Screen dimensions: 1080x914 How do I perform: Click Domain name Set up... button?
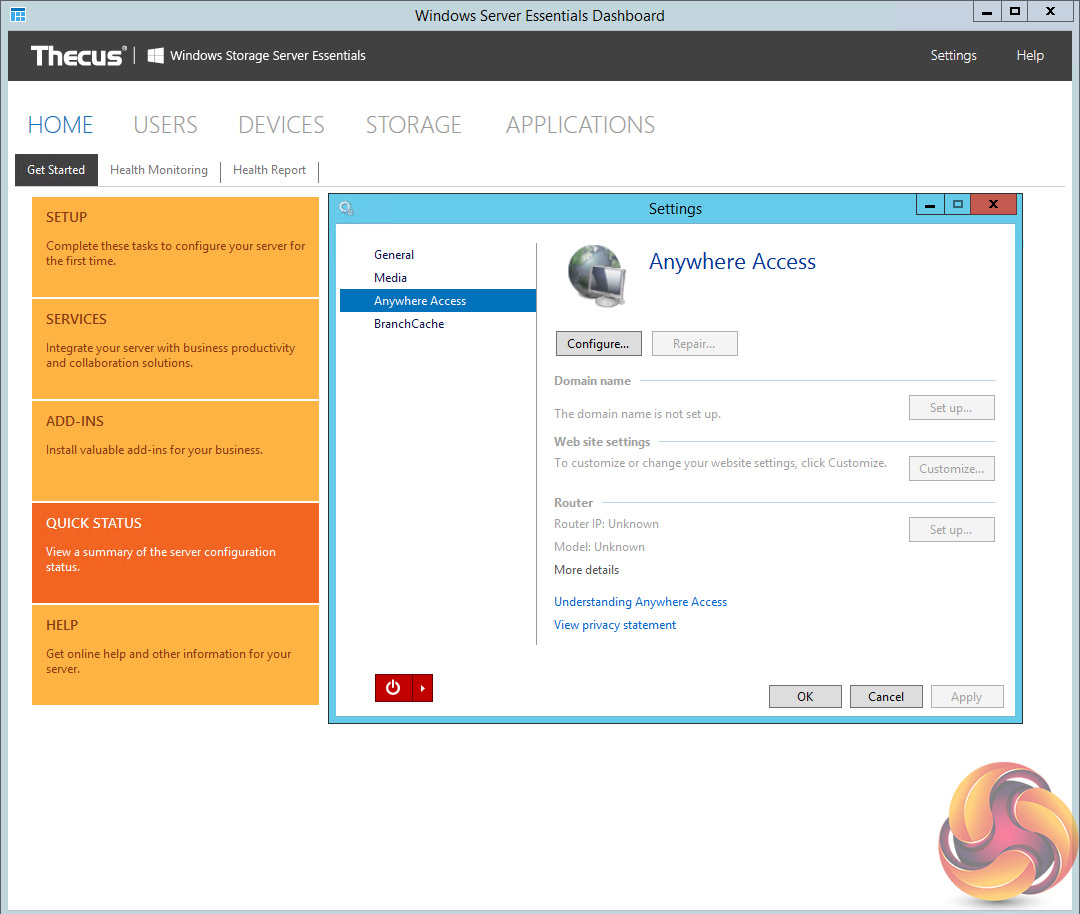[x=951, y=408]
